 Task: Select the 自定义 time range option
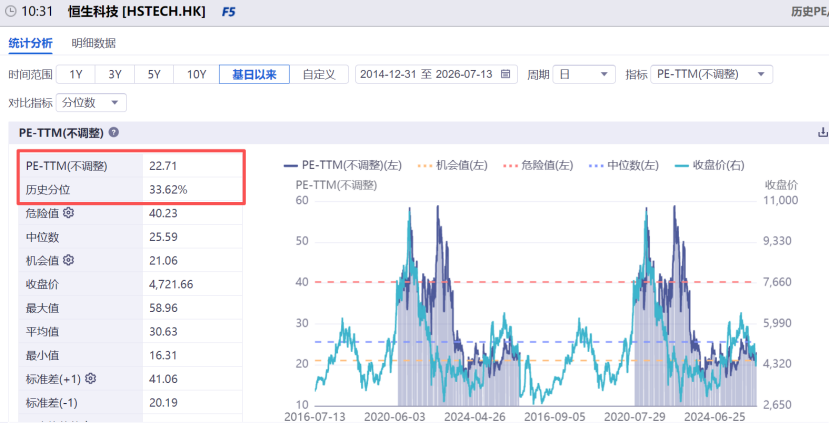click(319, 74)
